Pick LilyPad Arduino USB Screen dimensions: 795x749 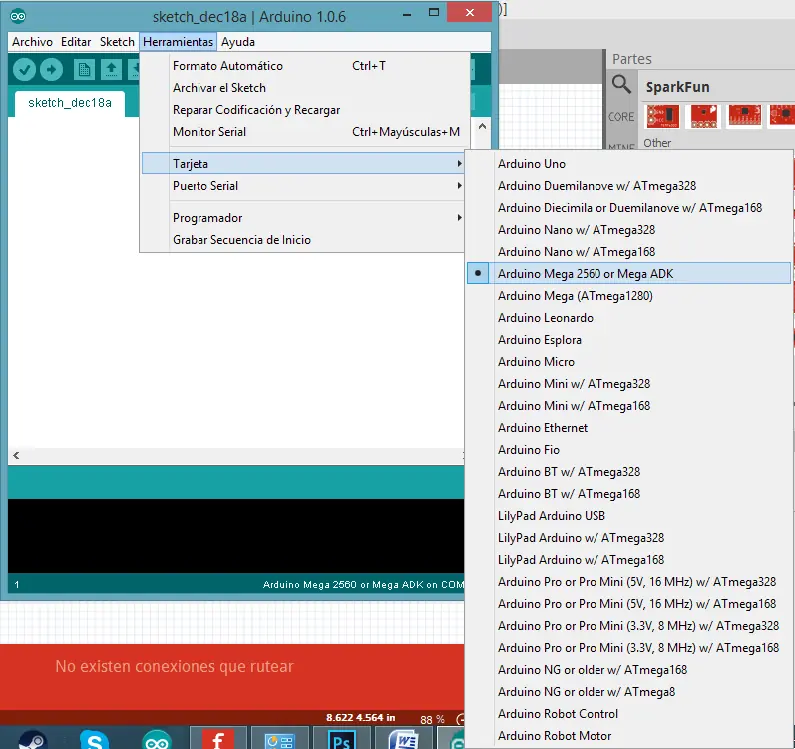tap(629, 516)
